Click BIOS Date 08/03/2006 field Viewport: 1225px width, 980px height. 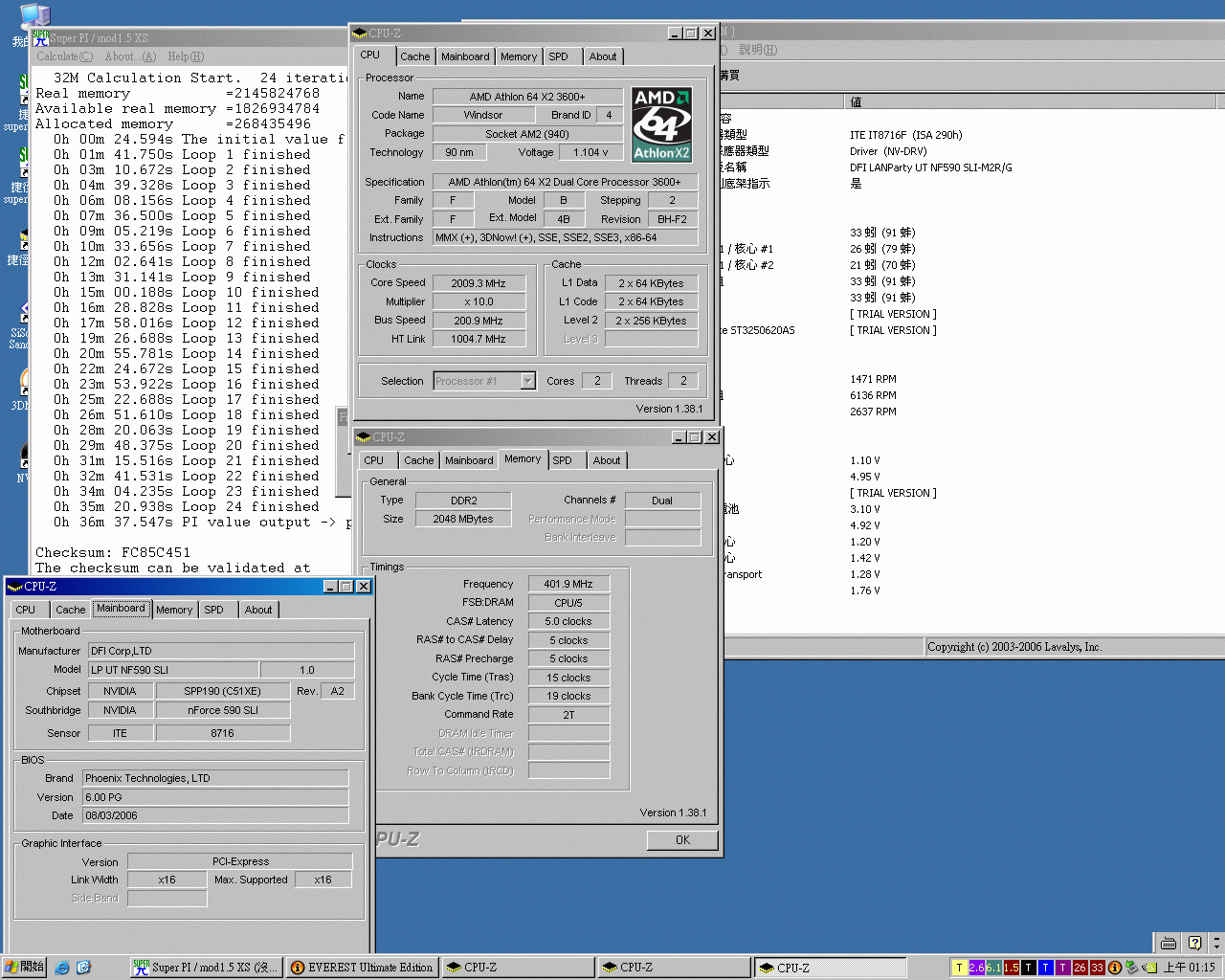point(215,815)
